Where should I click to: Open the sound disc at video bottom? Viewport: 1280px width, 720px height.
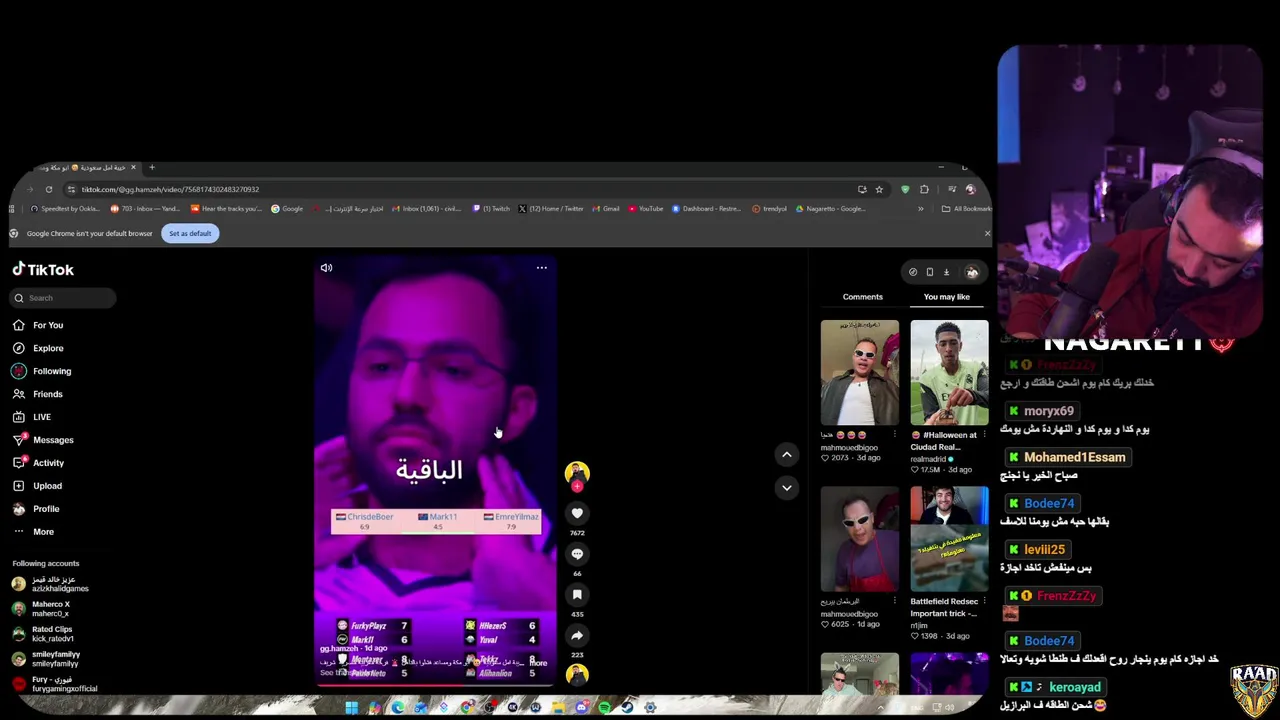point(577,675)
